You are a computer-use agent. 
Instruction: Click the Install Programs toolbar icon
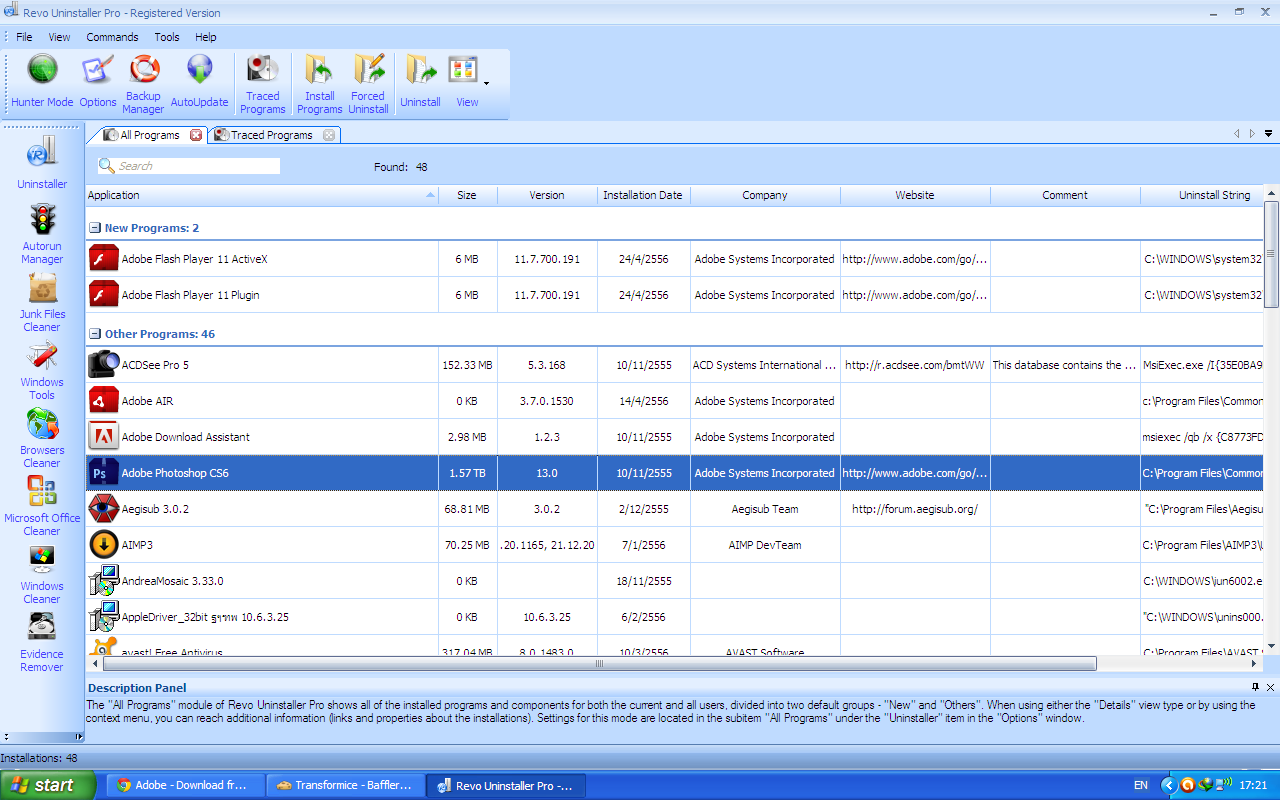[320, 84]
